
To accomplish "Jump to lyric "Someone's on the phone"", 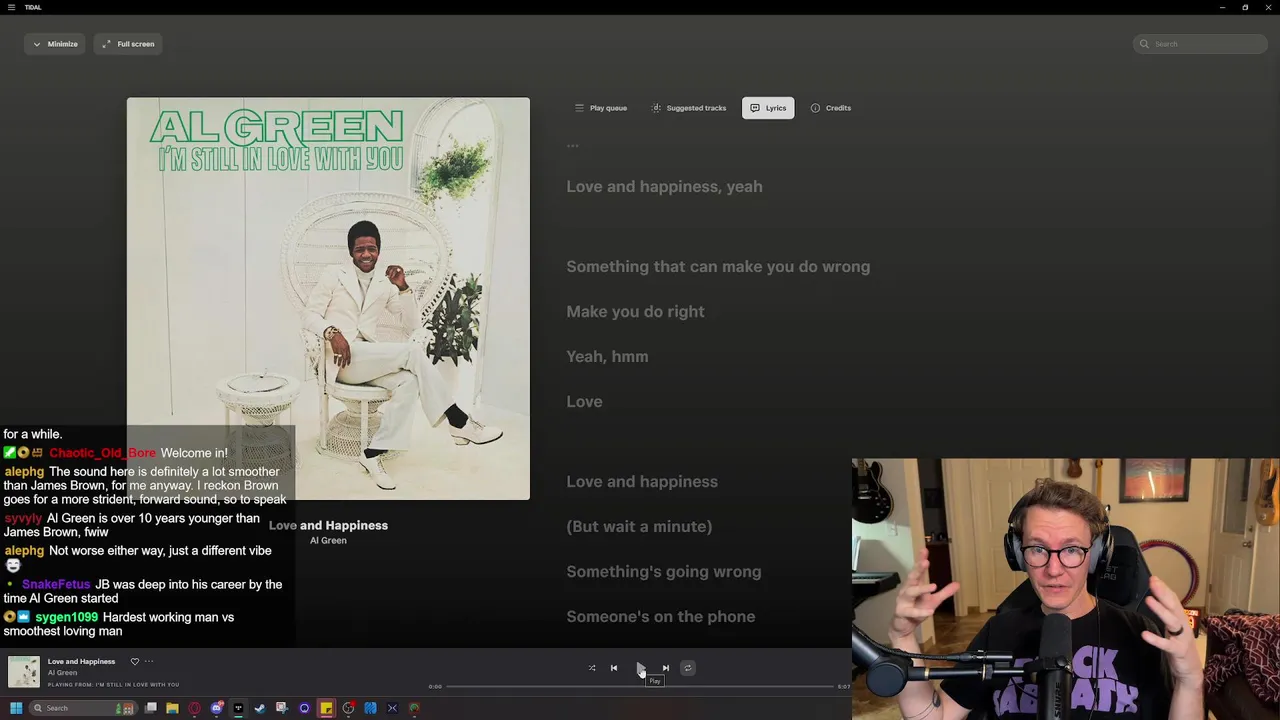I will [660, 617].
